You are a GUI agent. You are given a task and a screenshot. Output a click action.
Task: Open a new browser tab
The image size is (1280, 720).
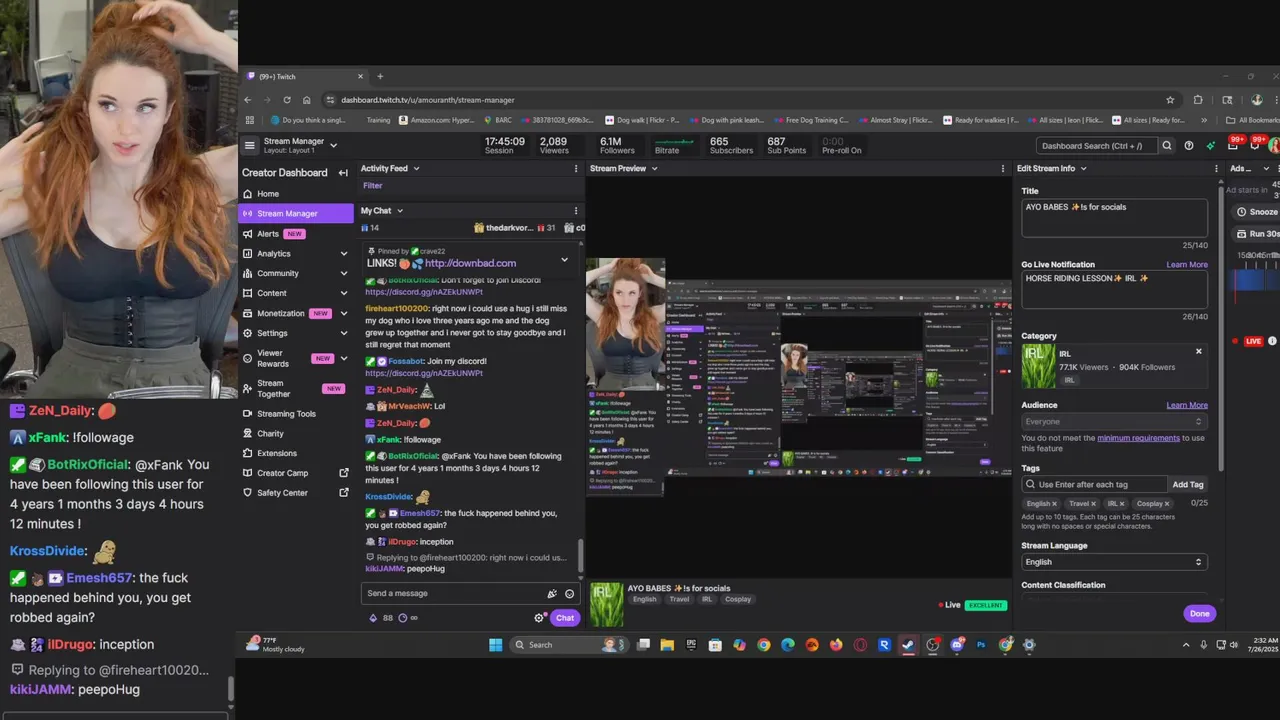380,77
